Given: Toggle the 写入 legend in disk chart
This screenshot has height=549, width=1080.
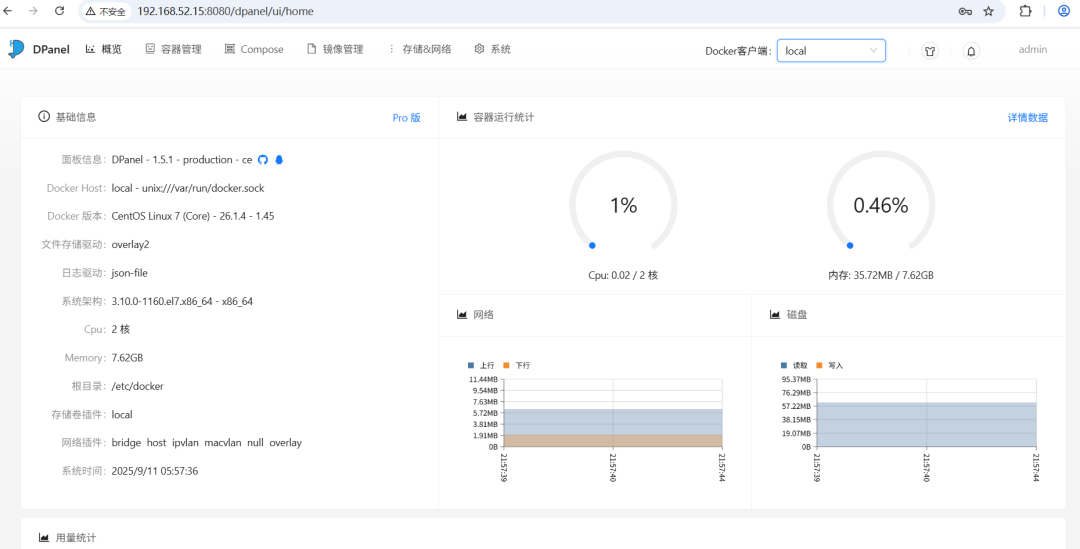Looking at the screenshot, I should point(830,365).
